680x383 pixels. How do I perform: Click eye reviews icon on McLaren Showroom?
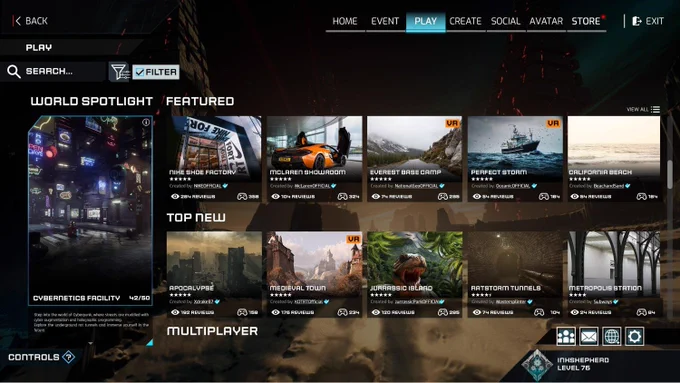[x=275, y=196]
